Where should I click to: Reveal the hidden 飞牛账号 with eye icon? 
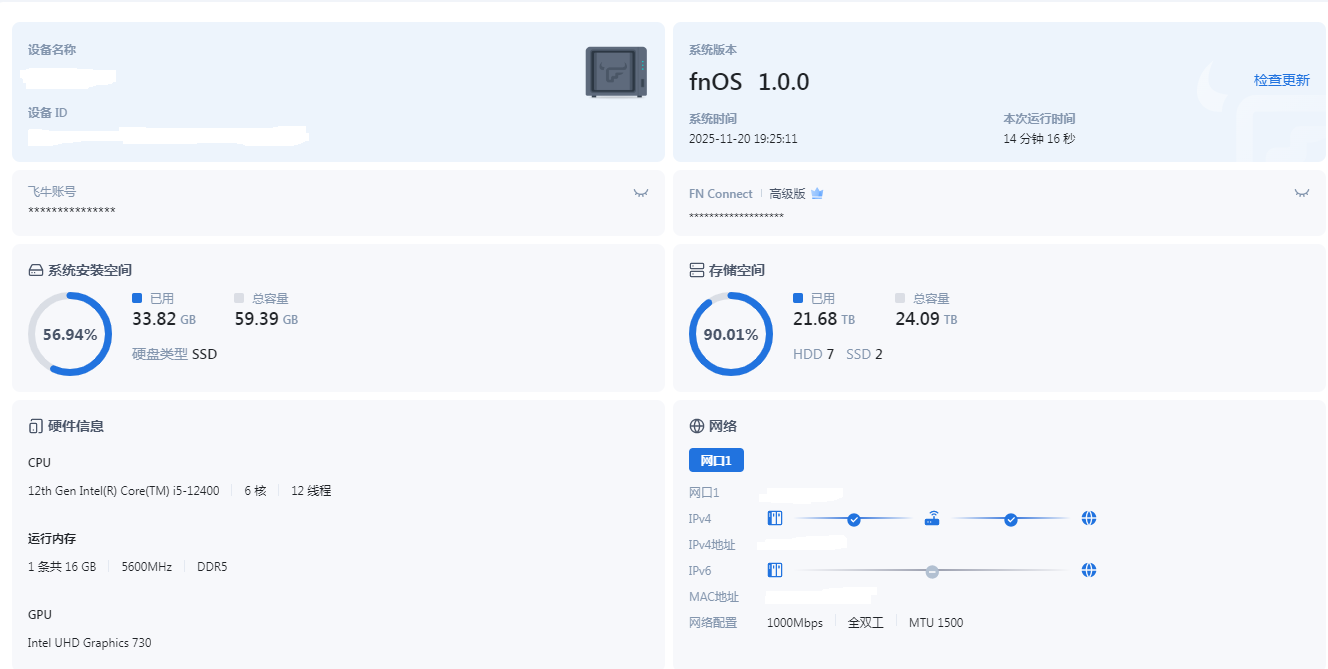tap(641, 192)
